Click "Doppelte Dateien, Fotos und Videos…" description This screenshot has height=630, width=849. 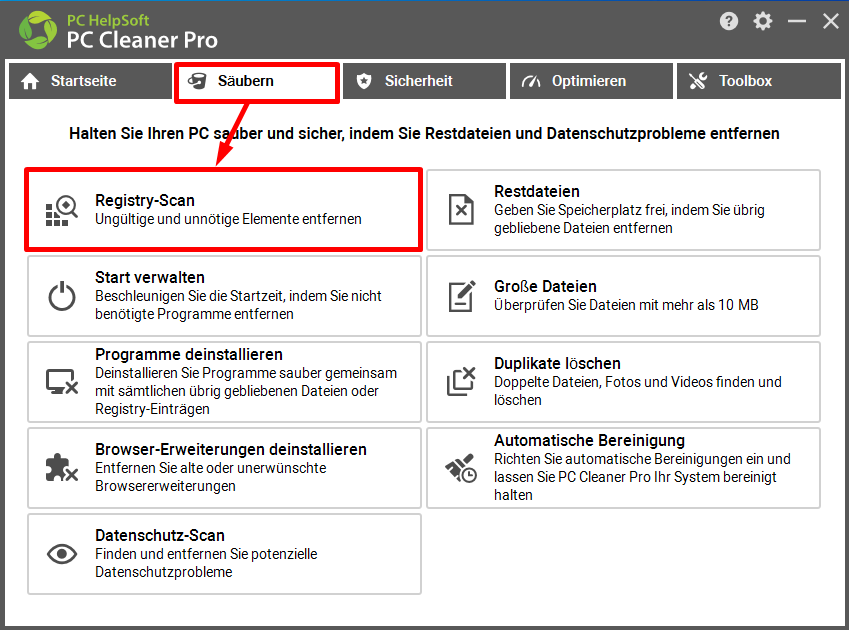637,391
